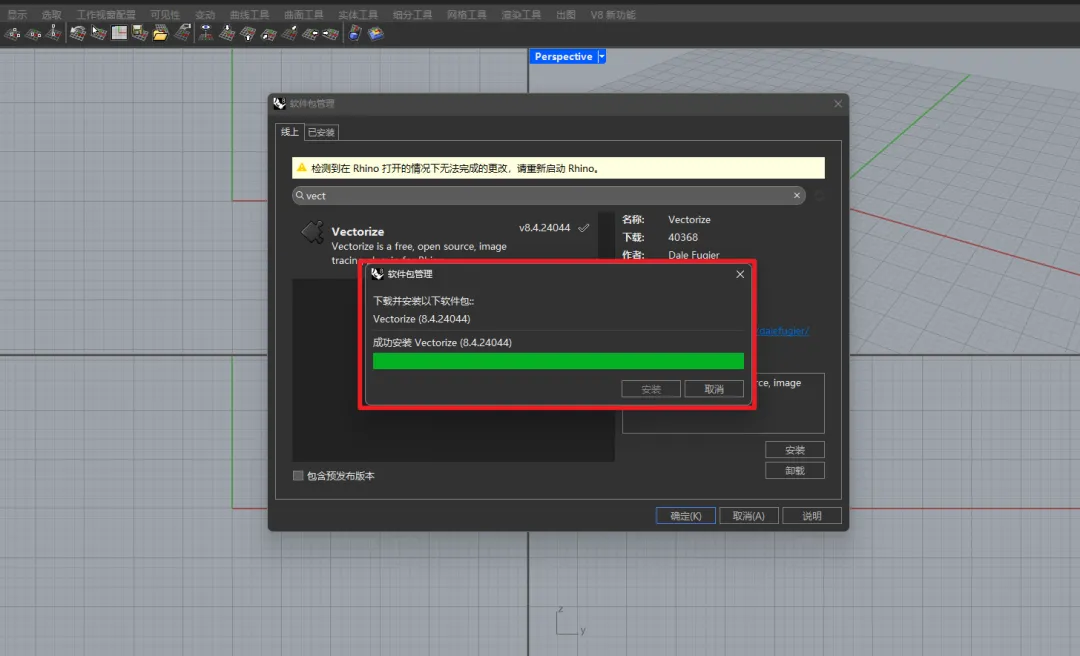Click the grid icon with downward arrow on top
Image resolution: width=1080 pixels, height=656 pixels.
click(227, 33)
